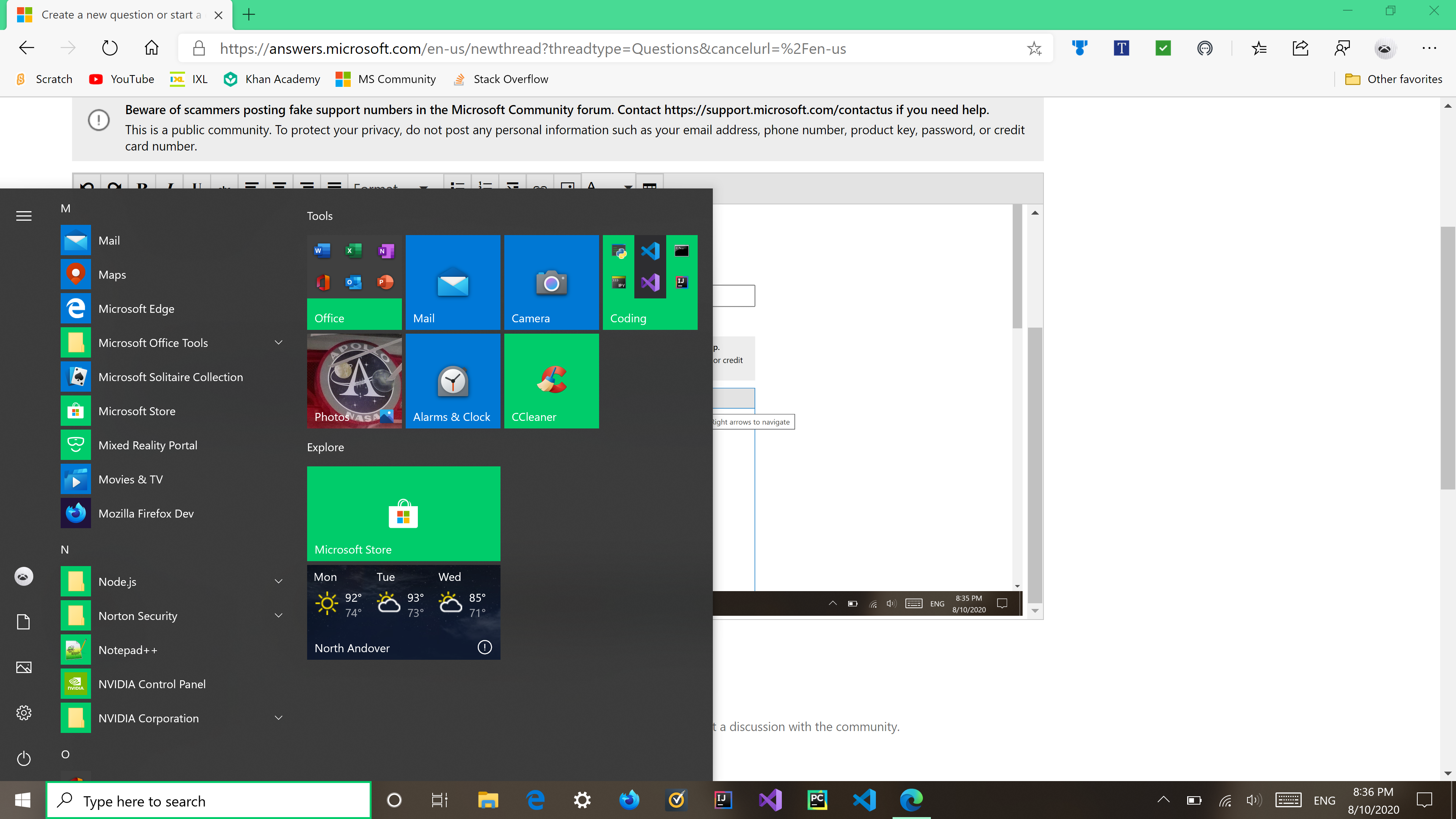Open the Action Center notifications
Screen dimensions: 1456x819
click(1425, 800)
